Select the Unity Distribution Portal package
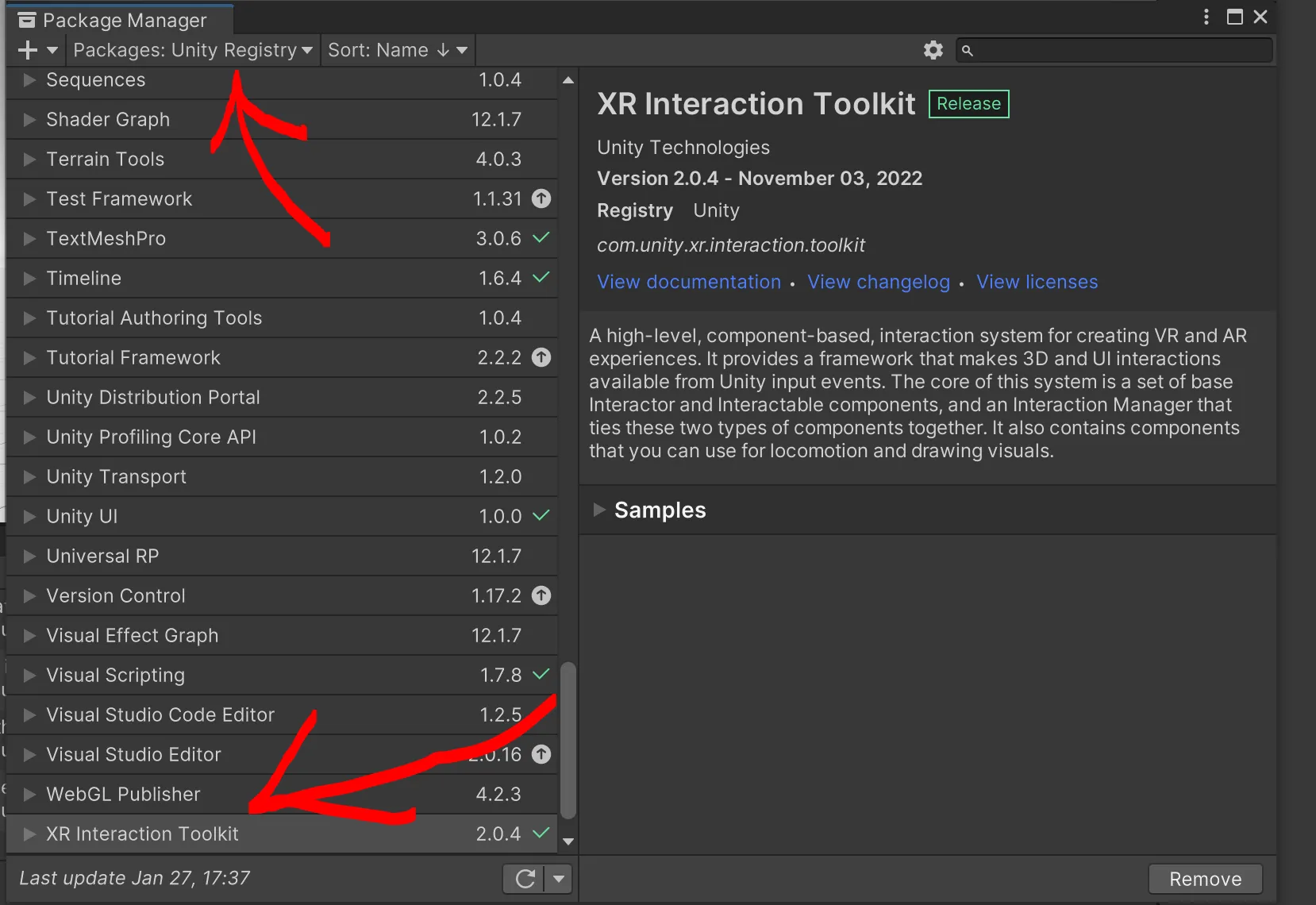 tap(282, 397)
